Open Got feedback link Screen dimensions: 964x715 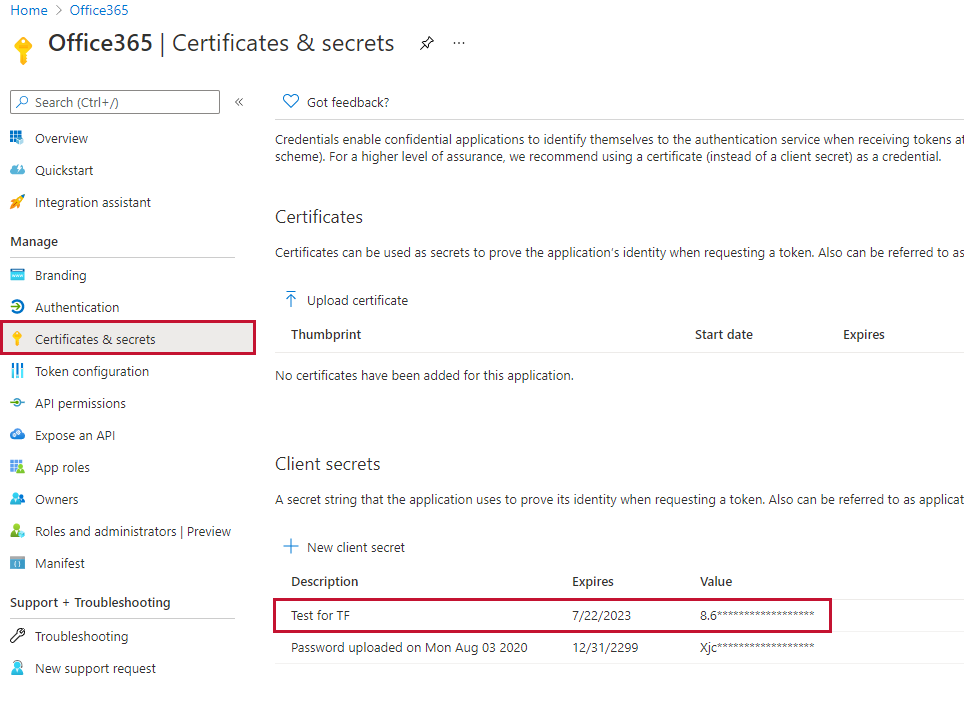[335, 101]
